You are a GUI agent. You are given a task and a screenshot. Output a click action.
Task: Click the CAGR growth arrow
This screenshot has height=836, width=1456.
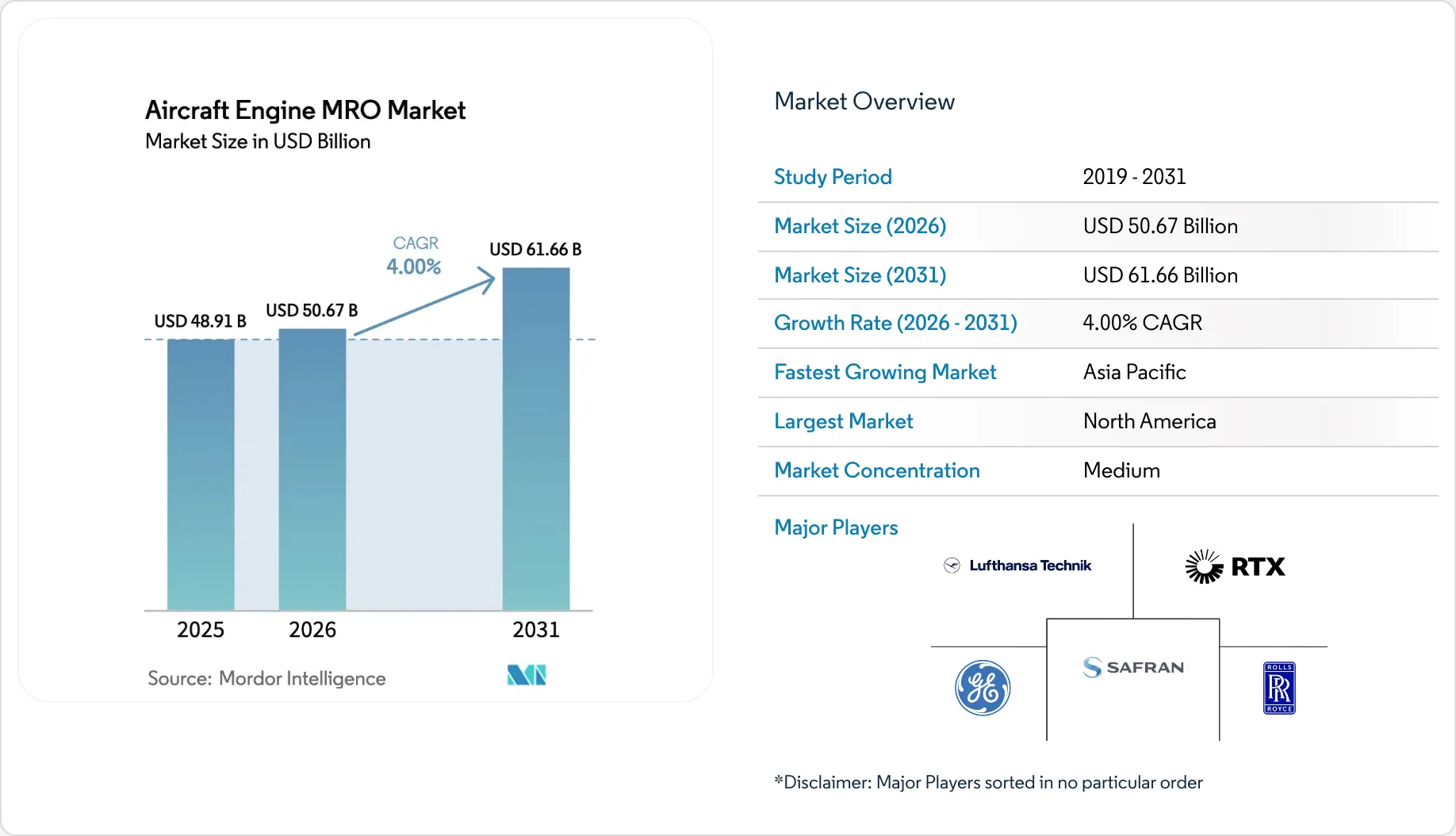pyautogui.click(x=425, y=304)
